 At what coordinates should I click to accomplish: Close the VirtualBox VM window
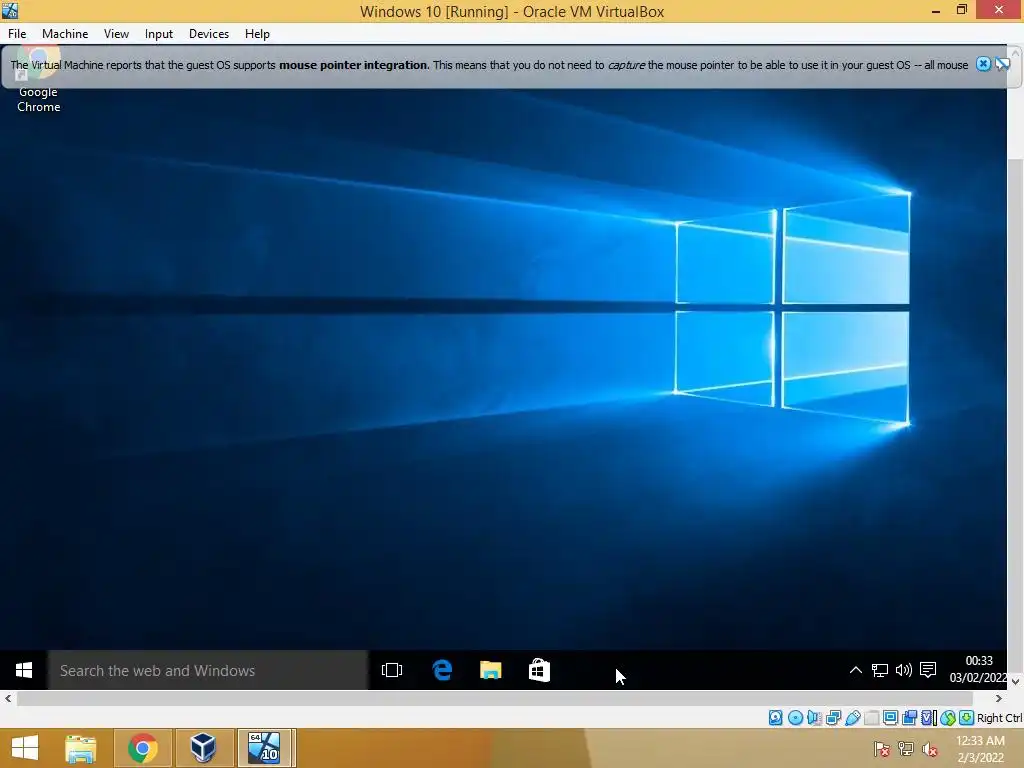pyautogui.click(x=999, y=10)
